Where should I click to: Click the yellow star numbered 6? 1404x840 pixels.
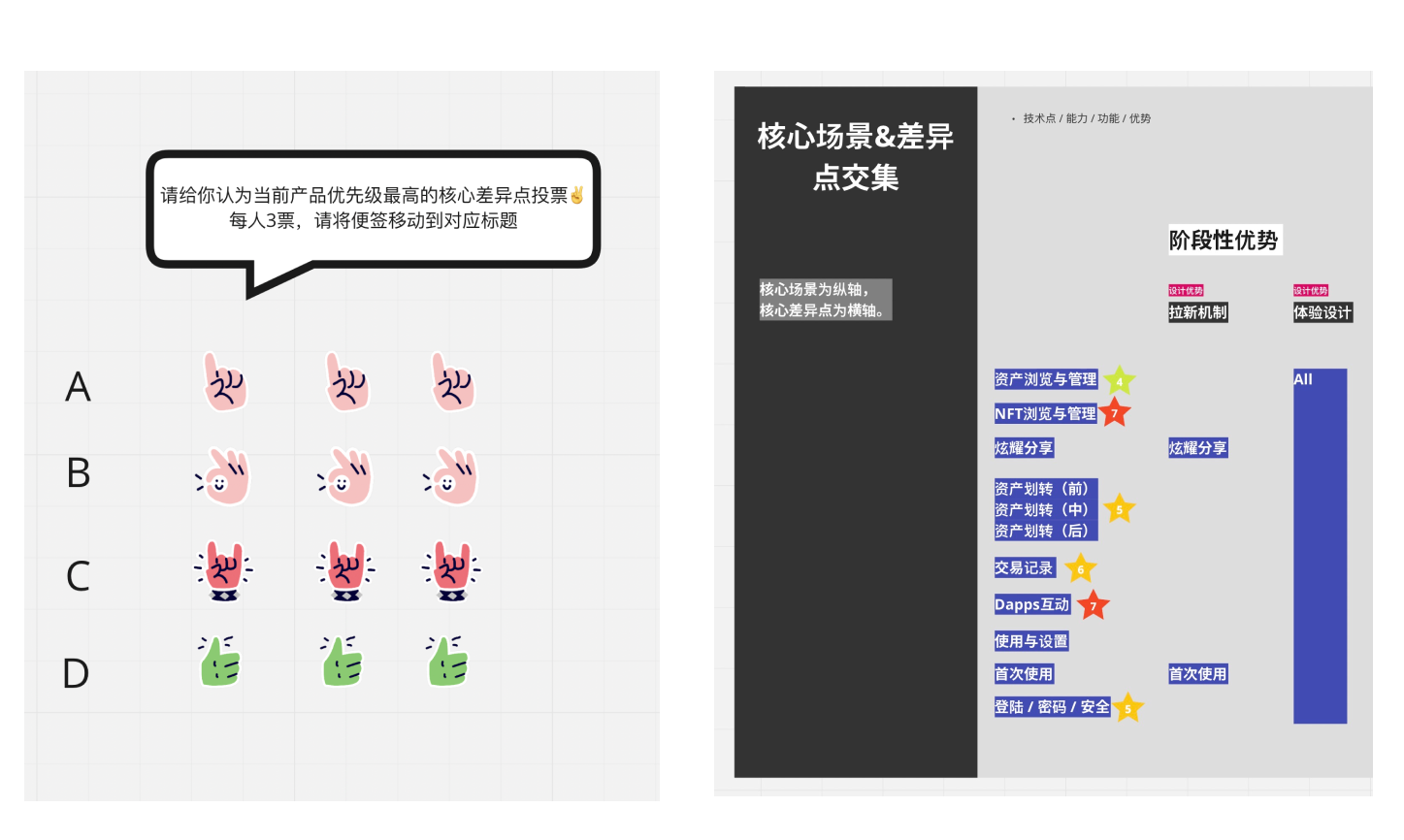(1080, 569)
